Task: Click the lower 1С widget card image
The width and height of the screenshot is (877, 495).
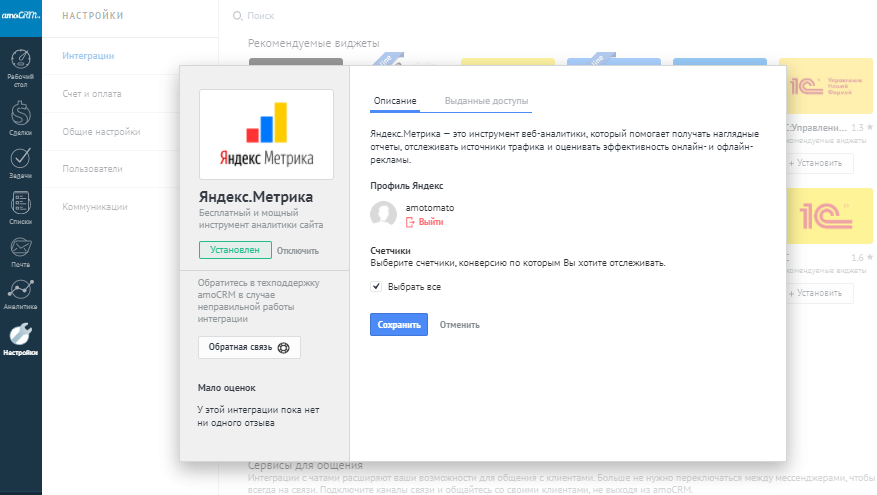Action: tap(829, 216)
